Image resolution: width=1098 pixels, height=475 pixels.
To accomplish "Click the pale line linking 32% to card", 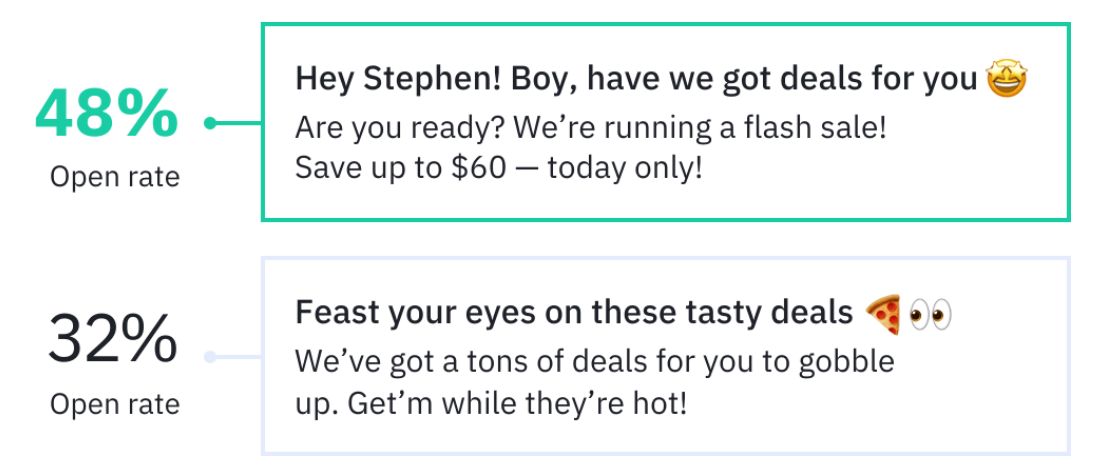I will tap(239, 357).
